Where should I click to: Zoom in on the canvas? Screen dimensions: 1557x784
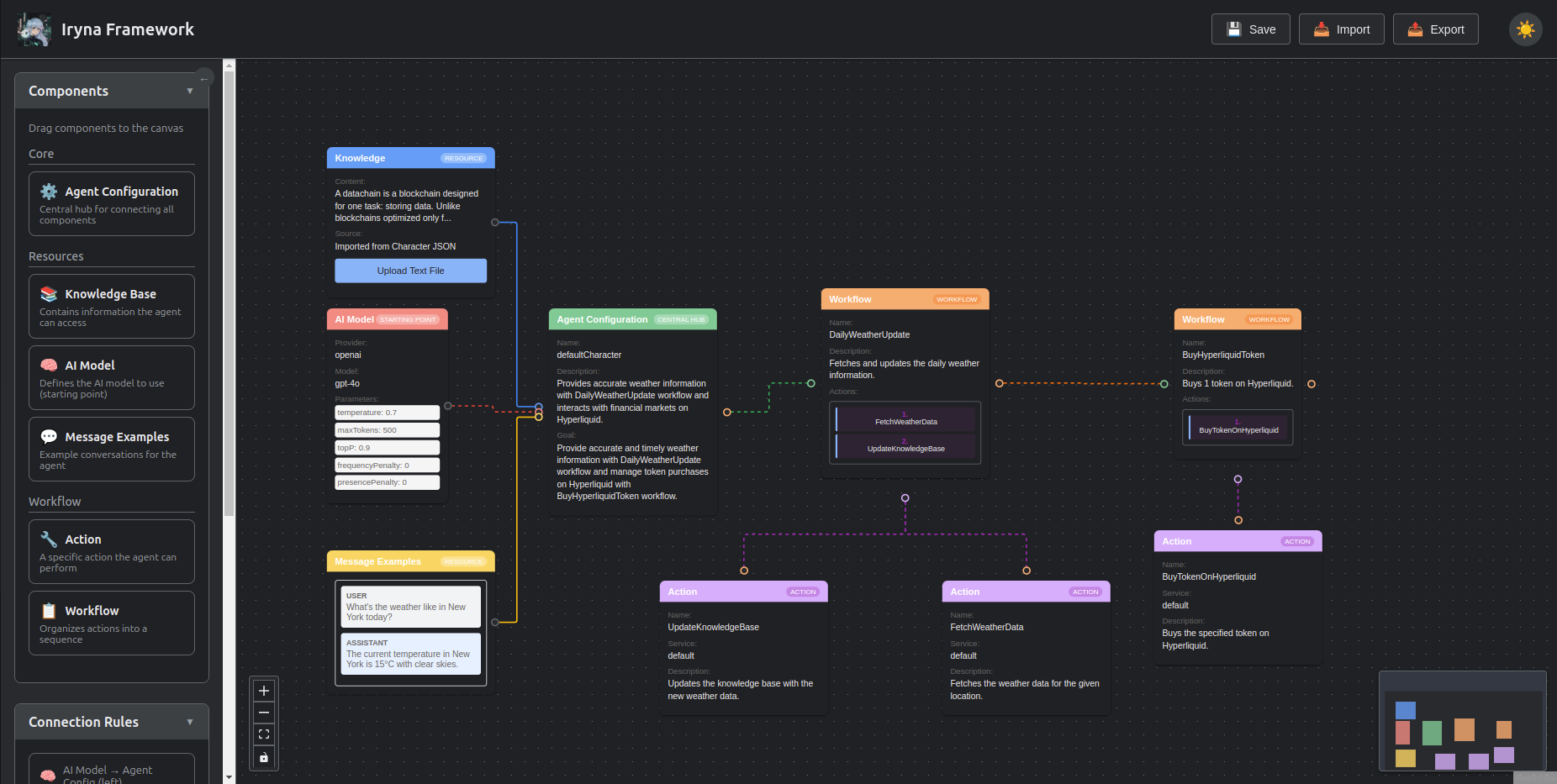pos(264,691)
